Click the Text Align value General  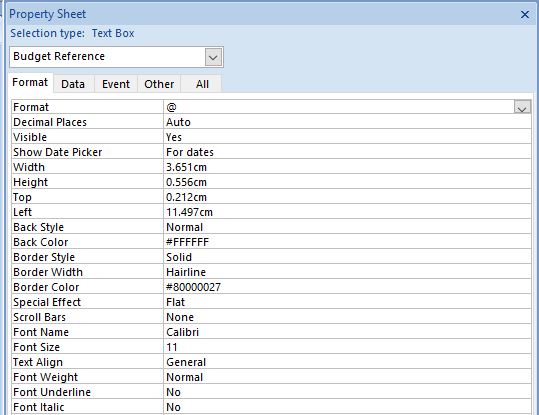tap(347, 362)
